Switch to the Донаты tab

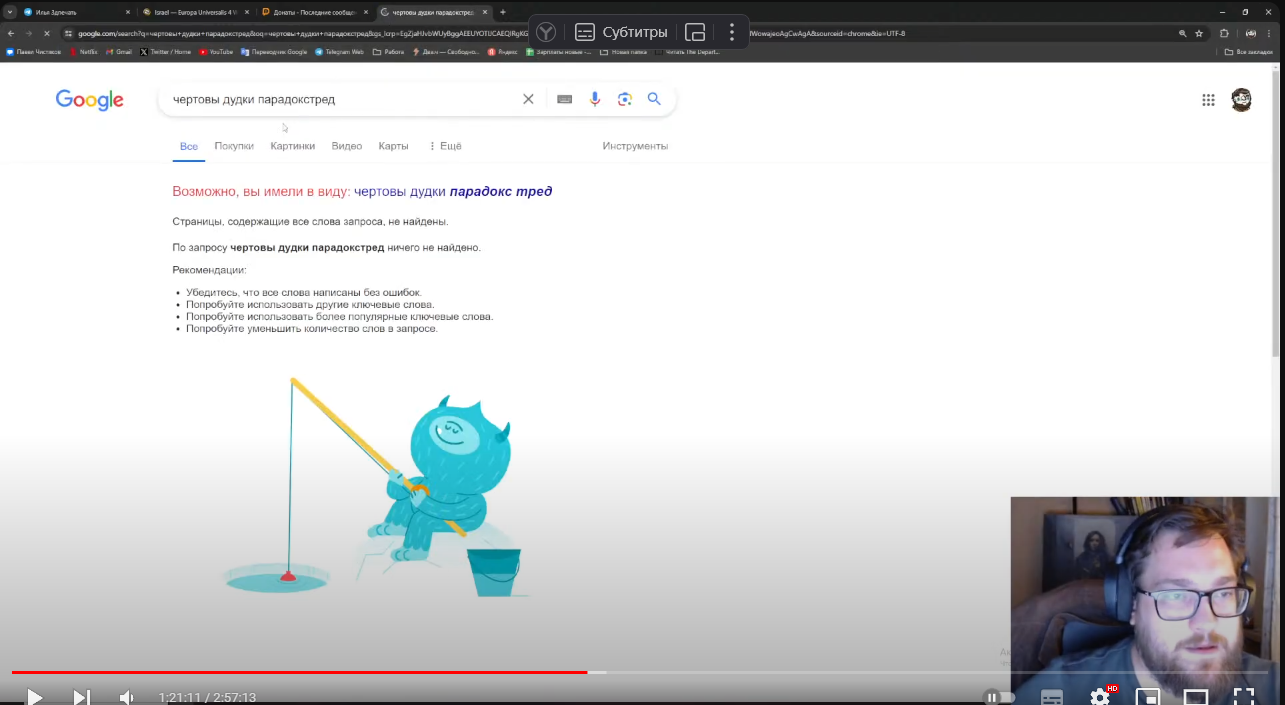tap(313, 12)
